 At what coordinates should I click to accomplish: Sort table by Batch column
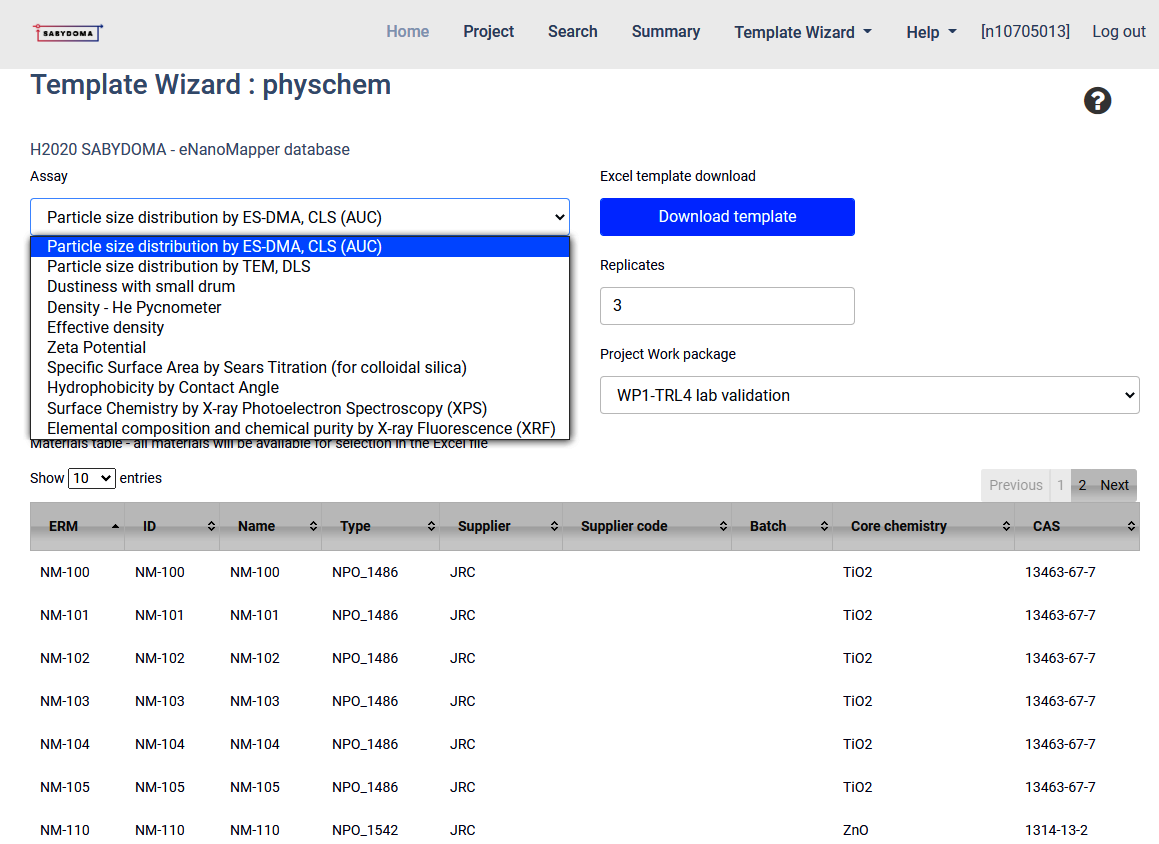coord(779,526)
